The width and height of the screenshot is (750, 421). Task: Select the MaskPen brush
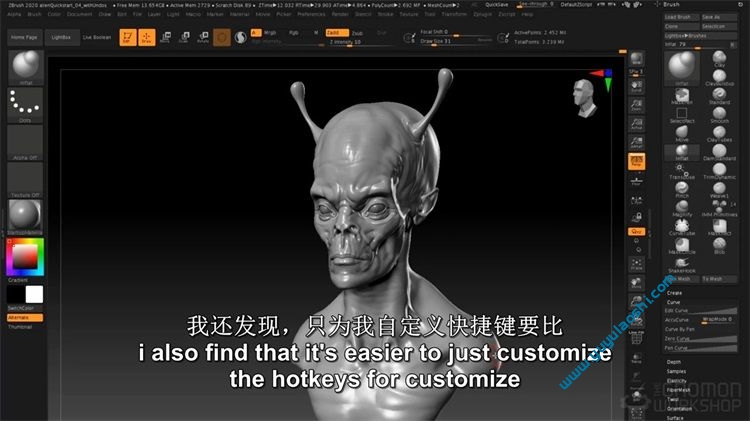tap(682, 96)
